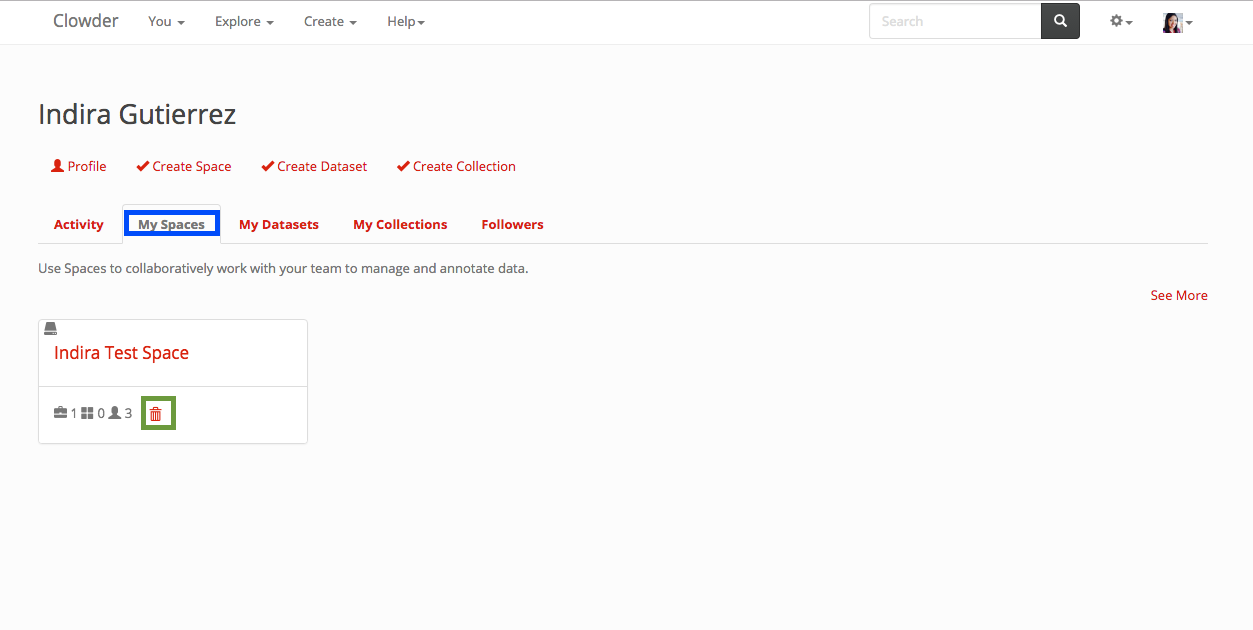Expand the You dropdown menu

click(166, 21)
